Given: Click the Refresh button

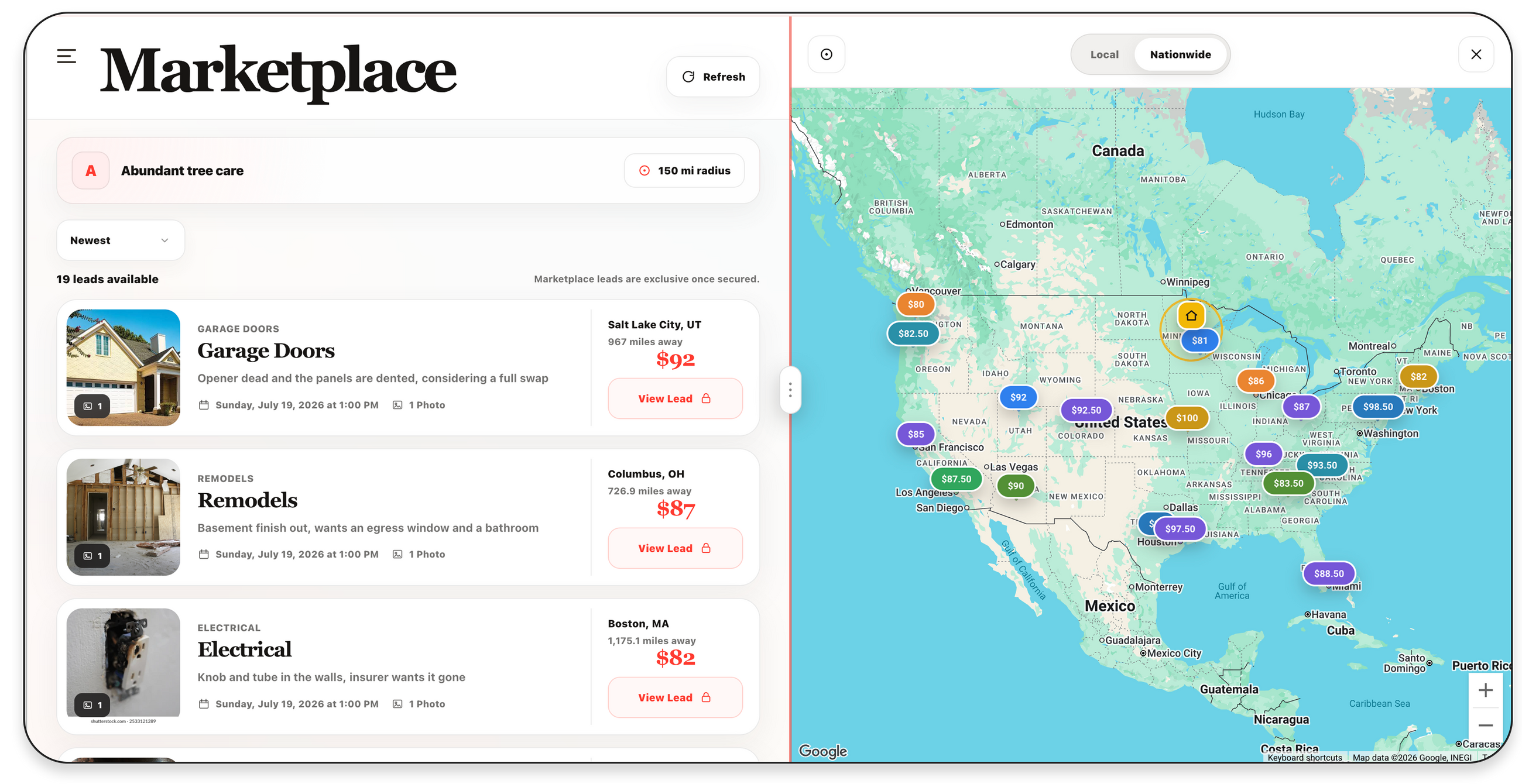Looking at the screenshot, I should click(713, 77).
